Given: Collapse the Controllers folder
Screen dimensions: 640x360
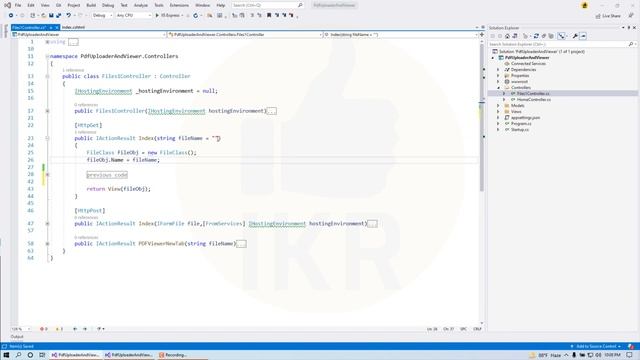Looking at the screenshot, I should tap(498, 88).
